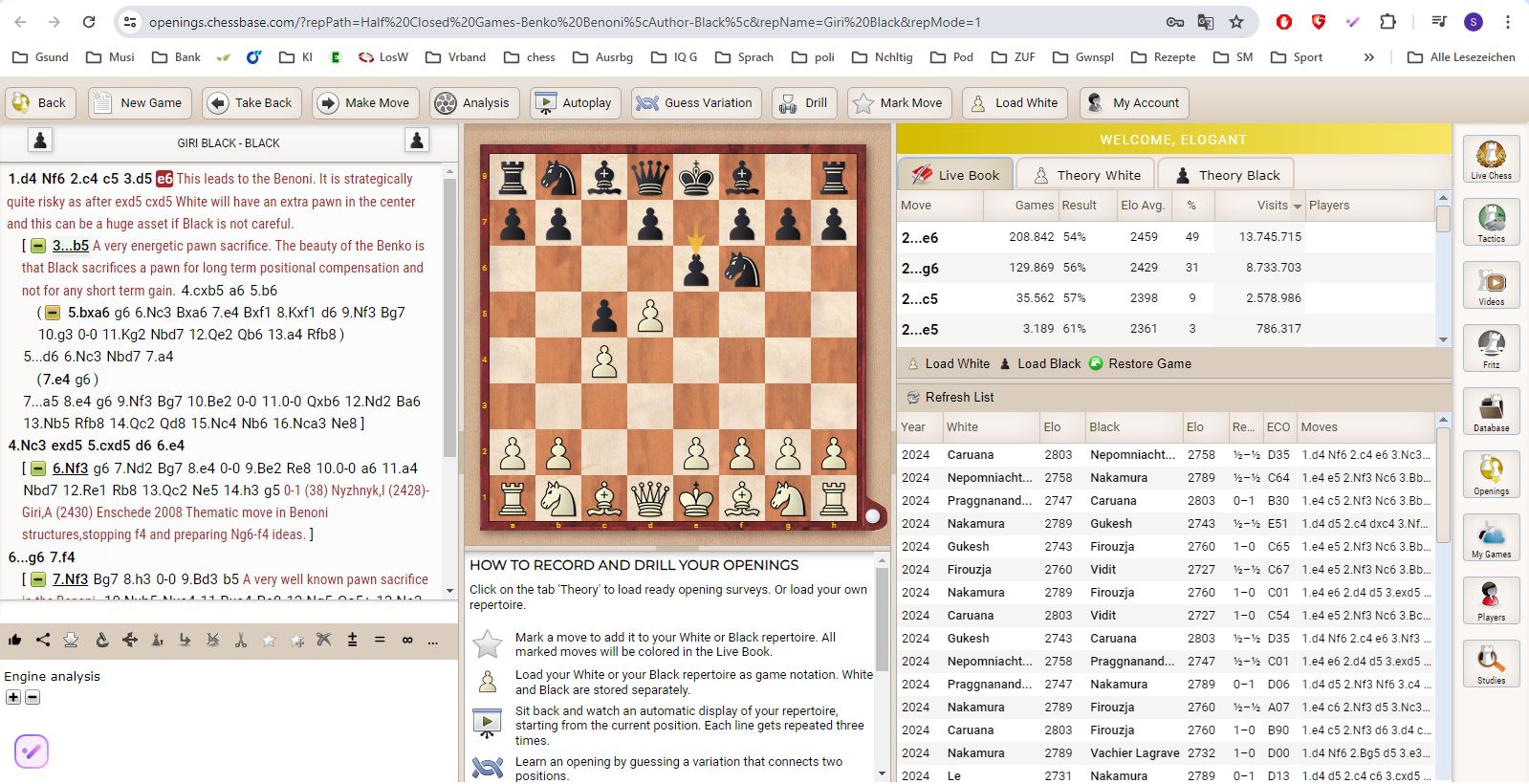Sort games list by ECO column
Image resolution: width=1529 pixels, height=784 pixels.
[x=1278, y=427]
